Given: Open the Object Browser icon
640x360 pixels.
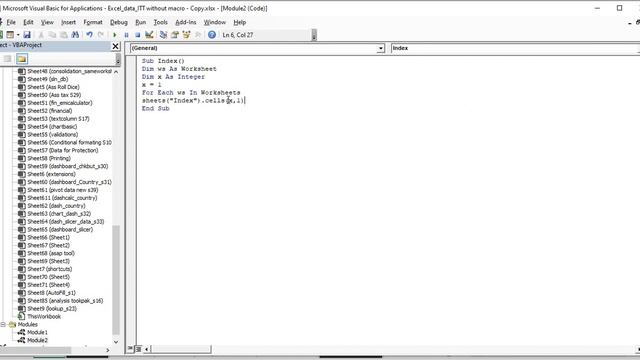Looking at the screenshot, I should coord(187,35).
